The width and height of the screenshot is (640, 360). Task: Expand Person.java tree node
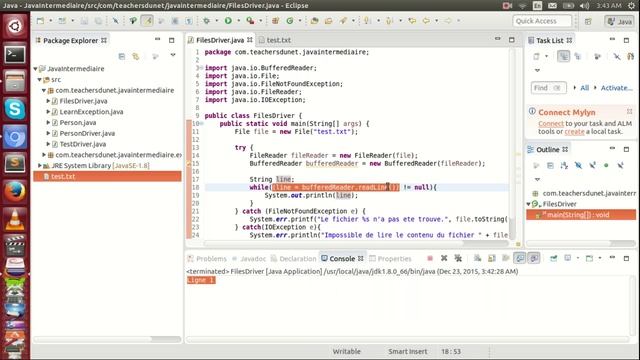pyautogui.click(x=48, y=122)
